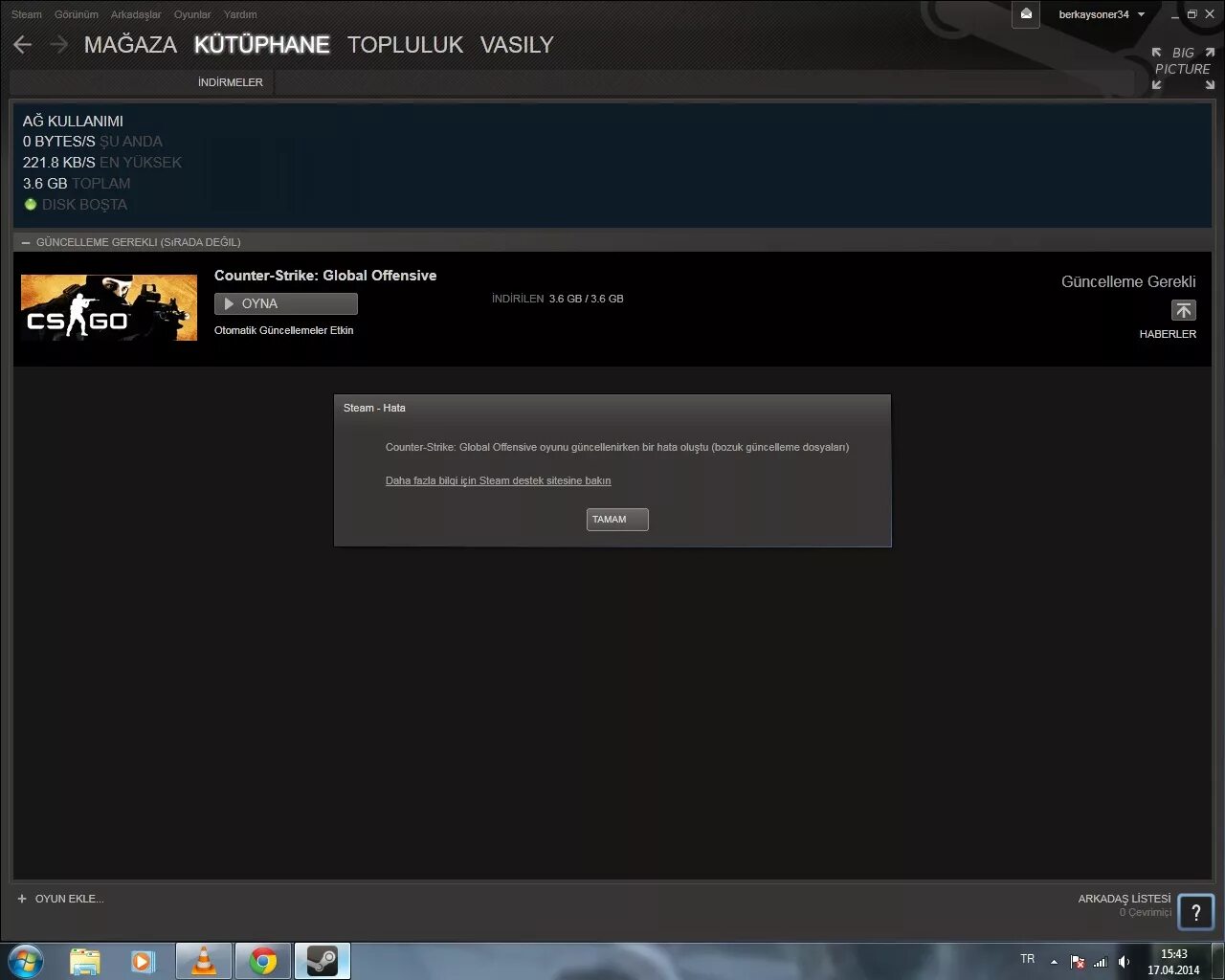Image resolution: width=1225 pixels, height=980 pixels.
Task: Open the Steam menu
Action: [27, 14]
